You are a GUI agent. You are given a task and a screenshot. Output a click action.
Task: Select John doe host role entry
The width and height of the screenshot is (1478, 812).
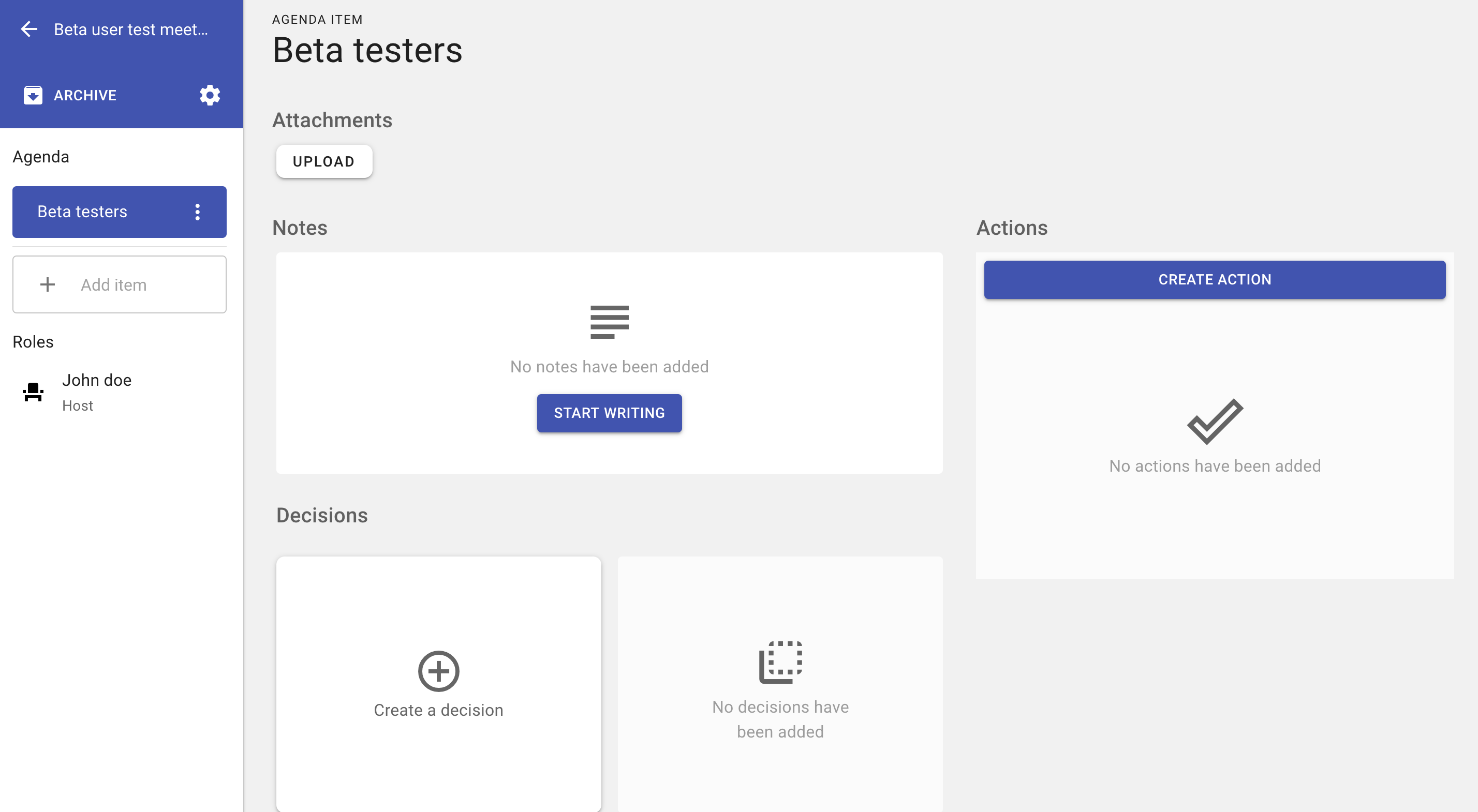[96, 392]
